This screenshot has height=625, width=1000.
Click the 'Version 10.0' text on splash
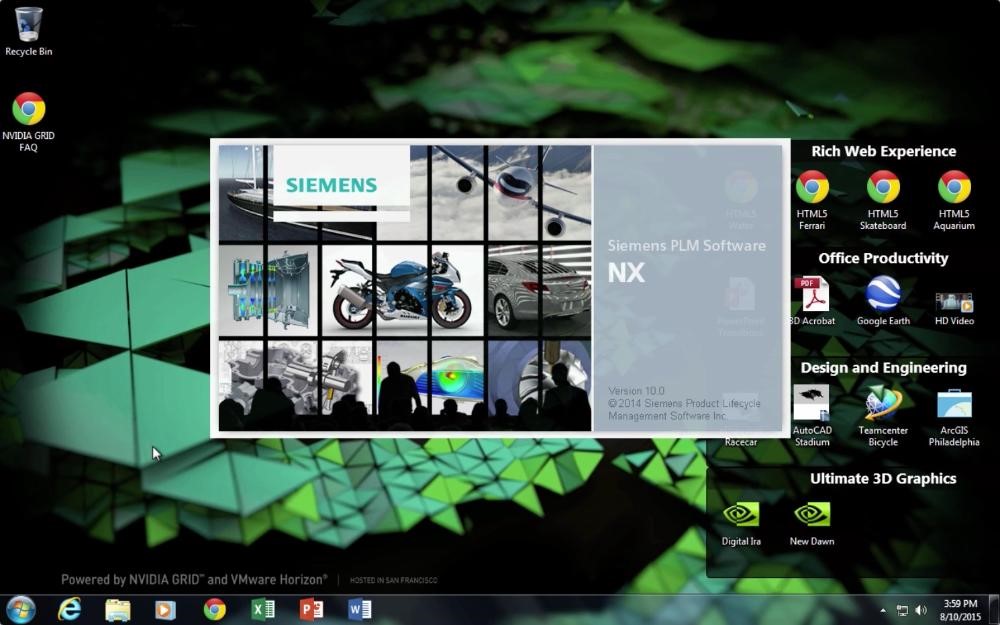click(636, 390)
